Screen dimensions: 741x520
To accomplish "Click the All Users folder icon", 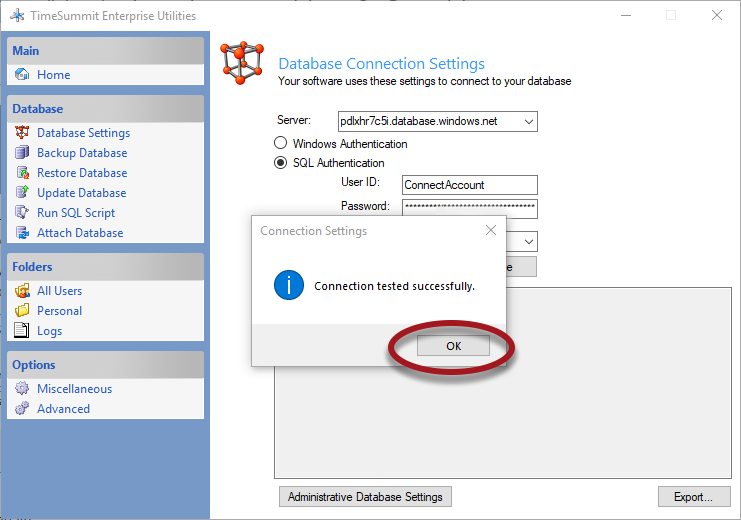I will click(x=22, y=291).
